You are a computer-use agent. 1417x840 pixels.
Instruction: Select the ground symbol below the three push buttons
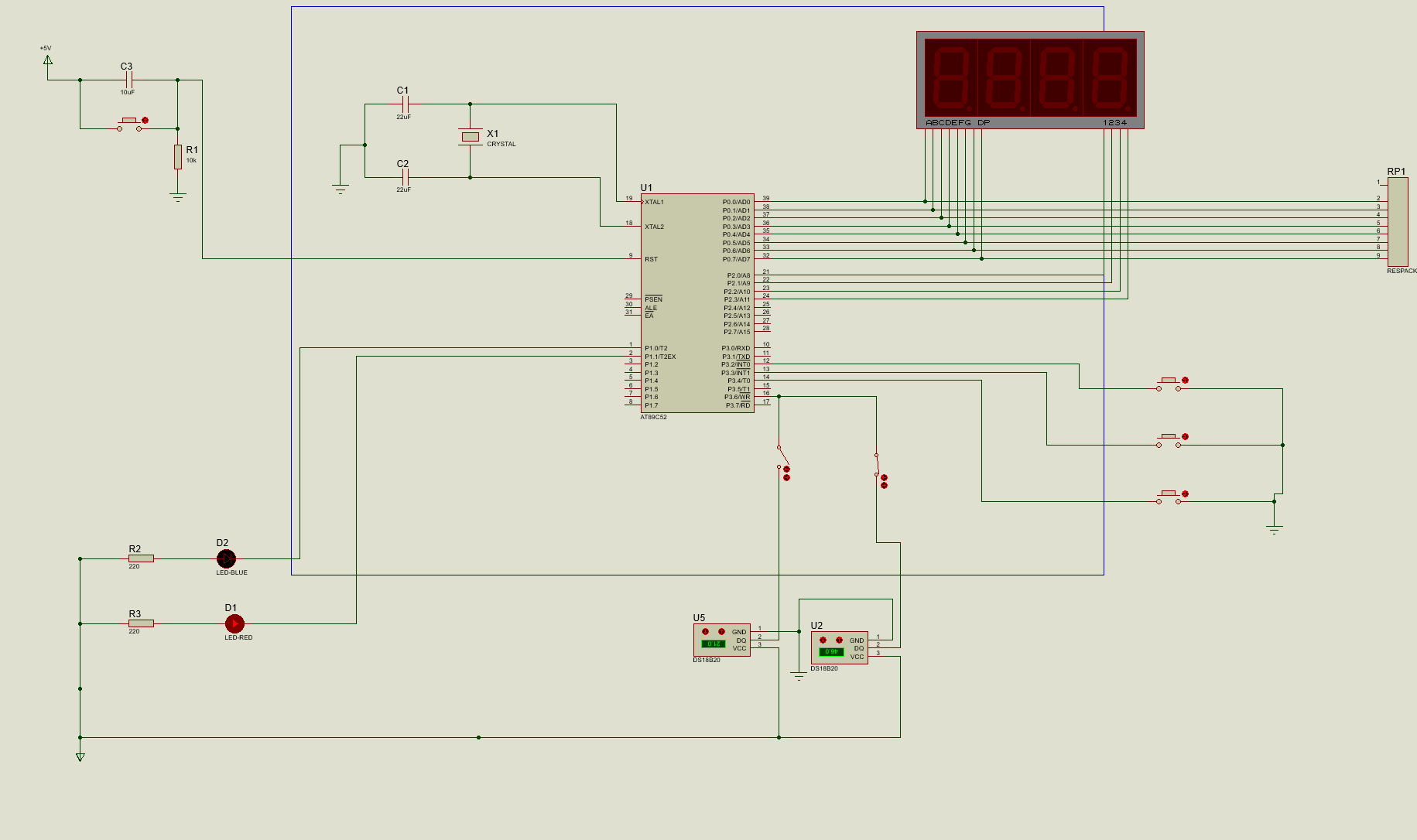(1274, 530)
